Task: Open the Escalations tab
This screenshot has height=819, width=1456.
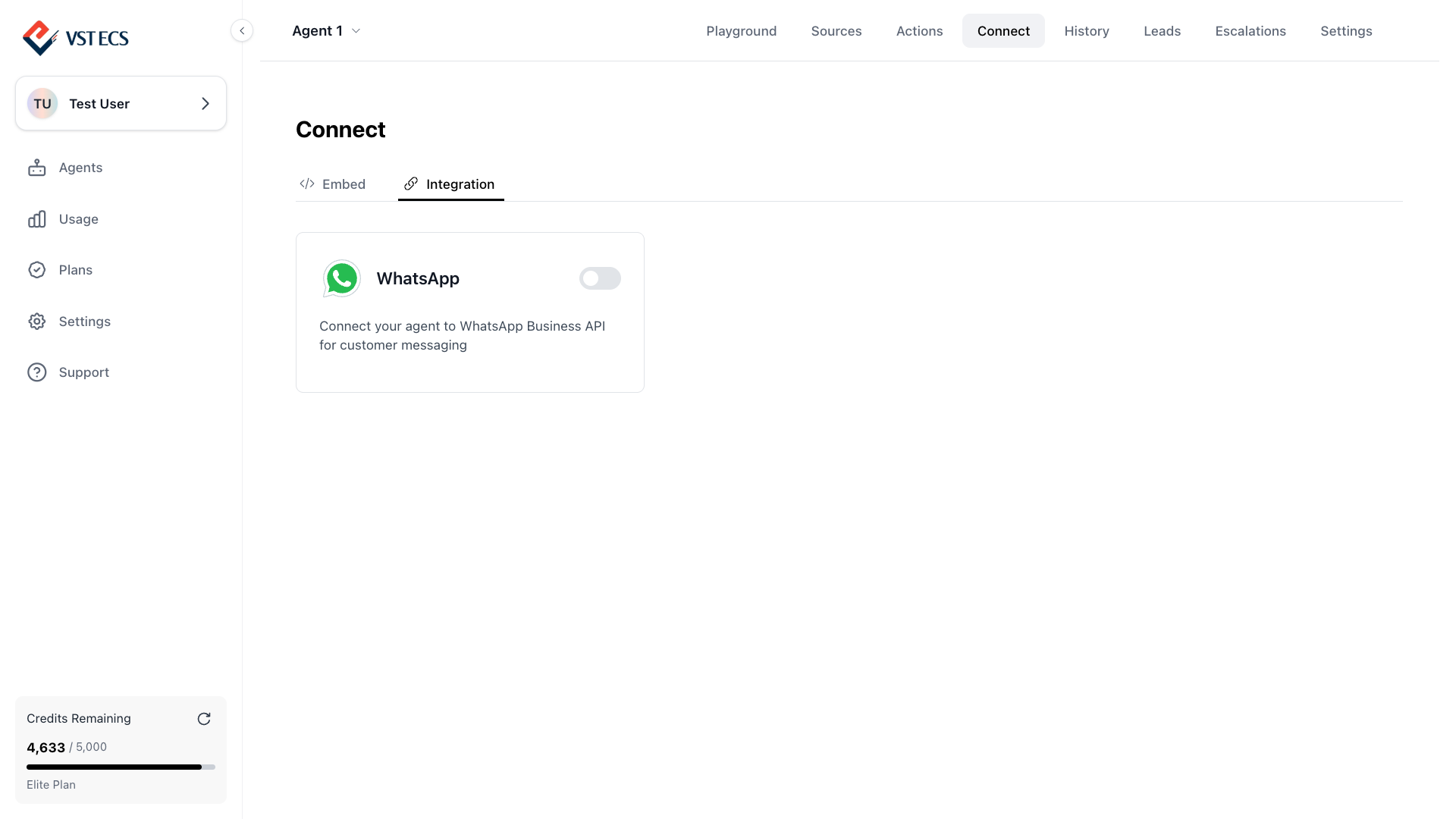Action: [1250, 31]
